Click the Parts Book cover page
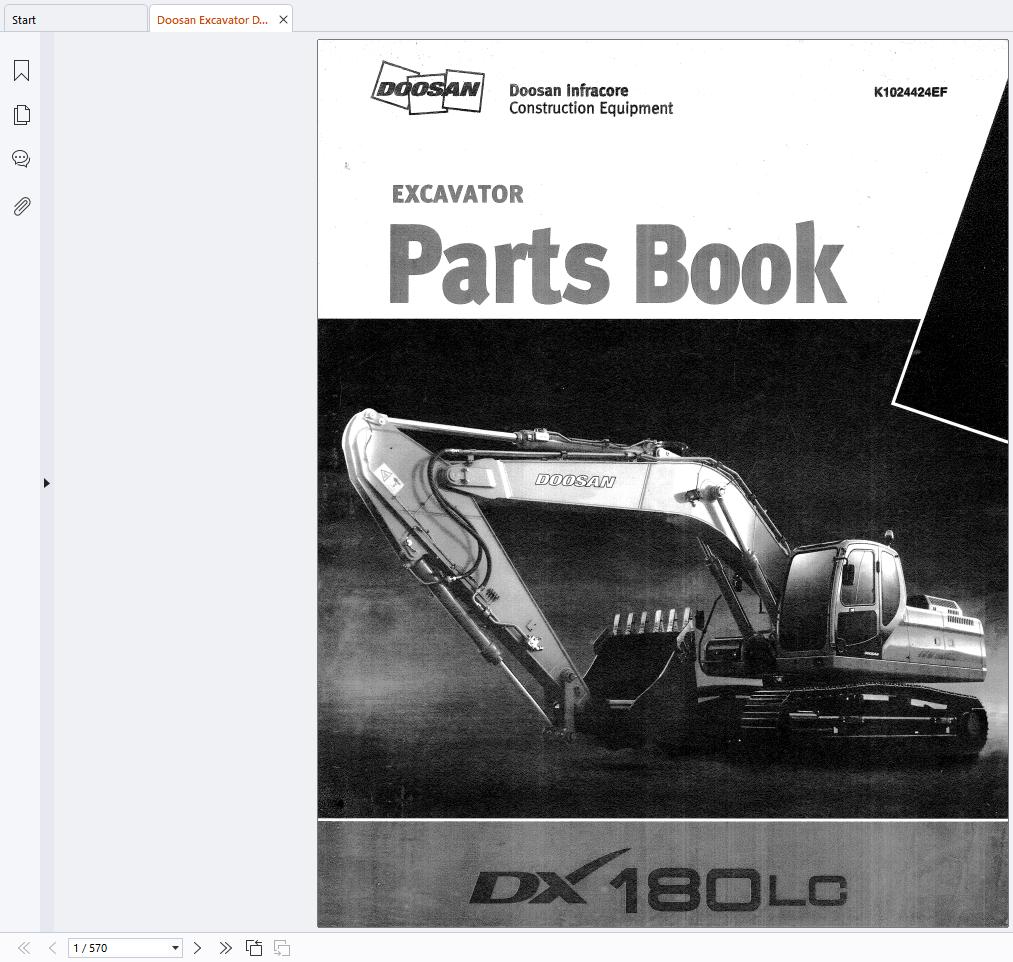Viewport: 1013px width, 962px height. tap(662, 483)
